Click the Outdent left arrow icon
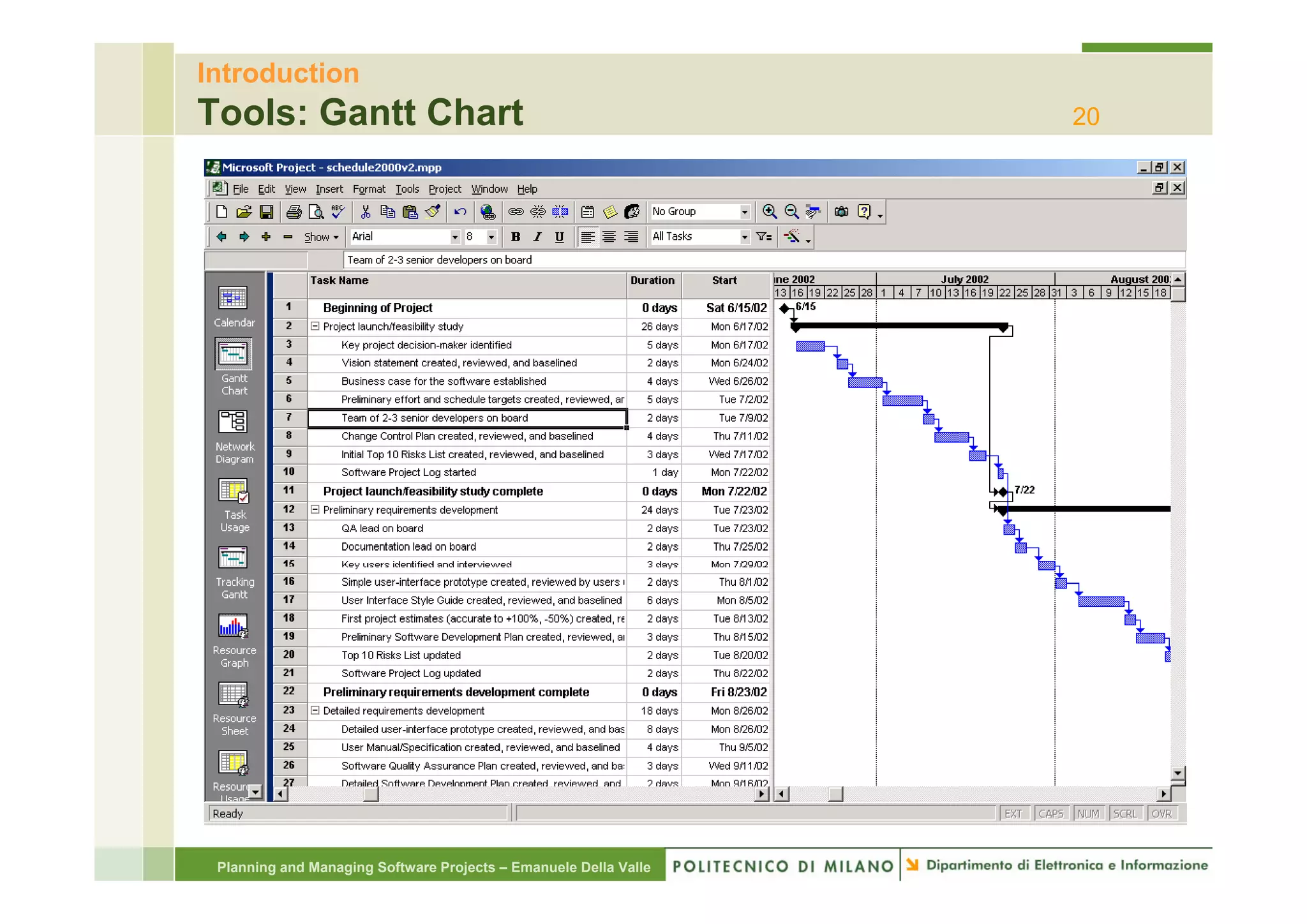1307x924 pixels. pos(221,237)
